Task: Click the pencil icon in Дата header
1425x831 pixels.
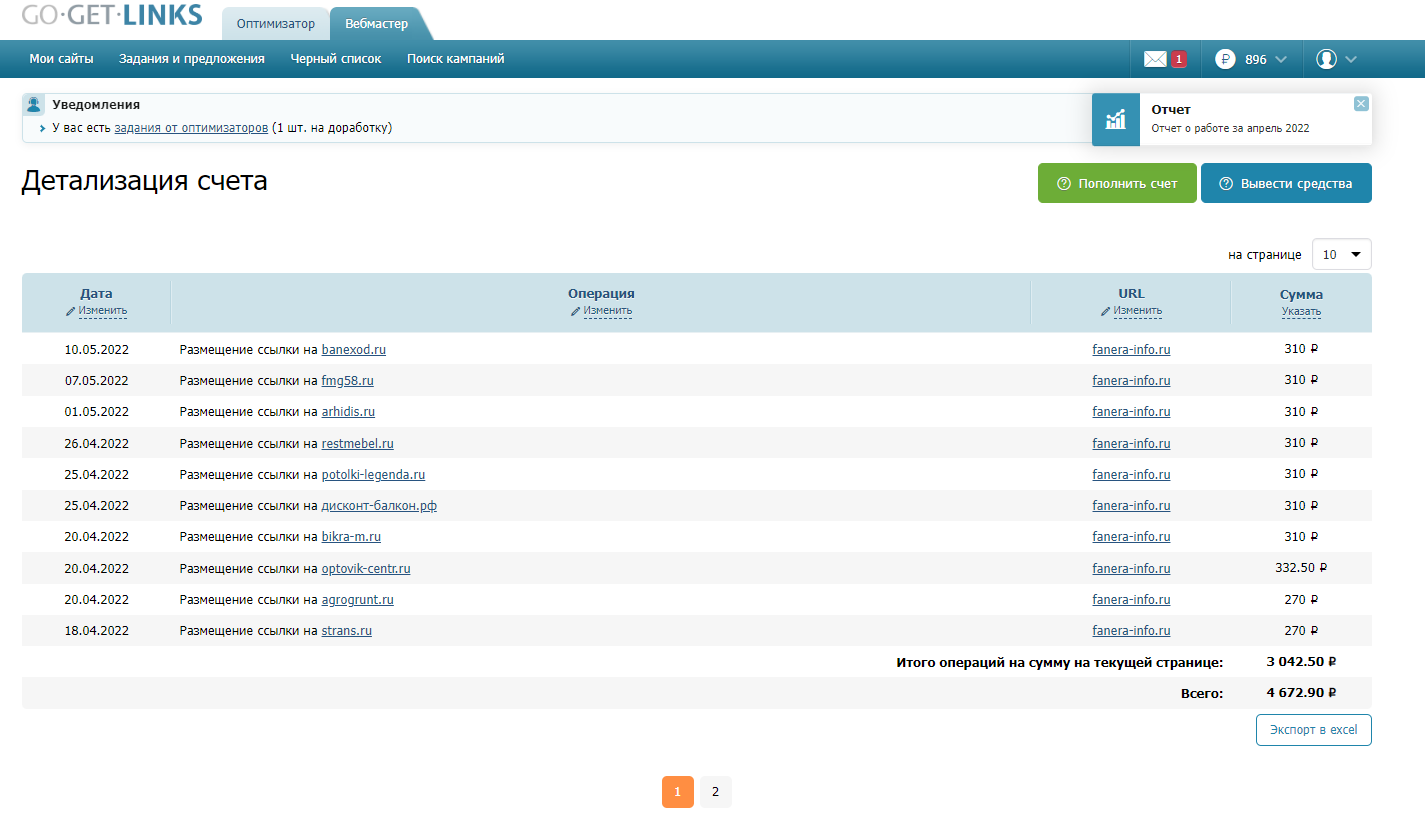Action: point(71,311)
